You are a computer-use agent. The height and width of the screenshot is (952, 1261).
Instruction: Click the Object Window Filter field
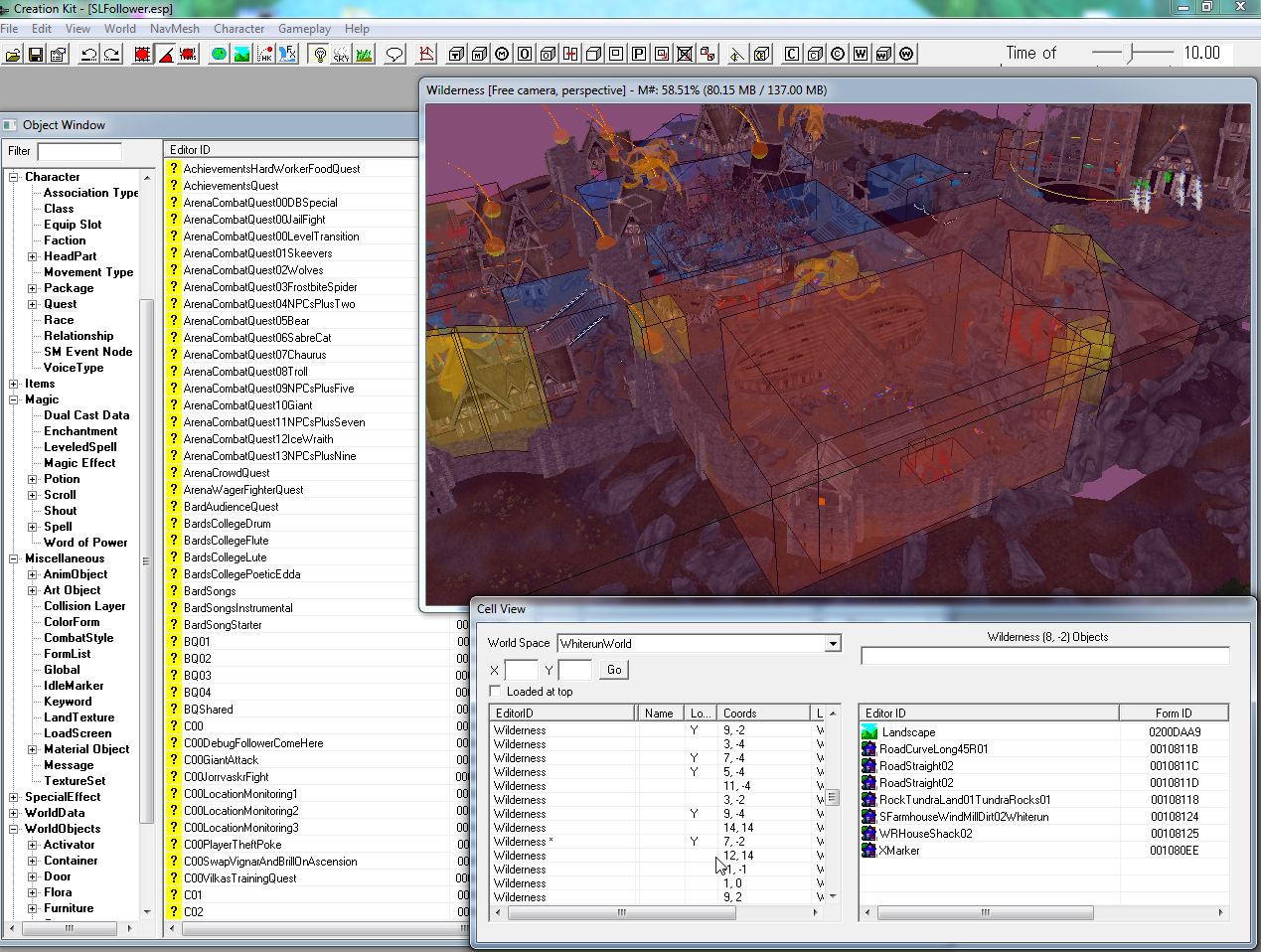pos(79,151)
